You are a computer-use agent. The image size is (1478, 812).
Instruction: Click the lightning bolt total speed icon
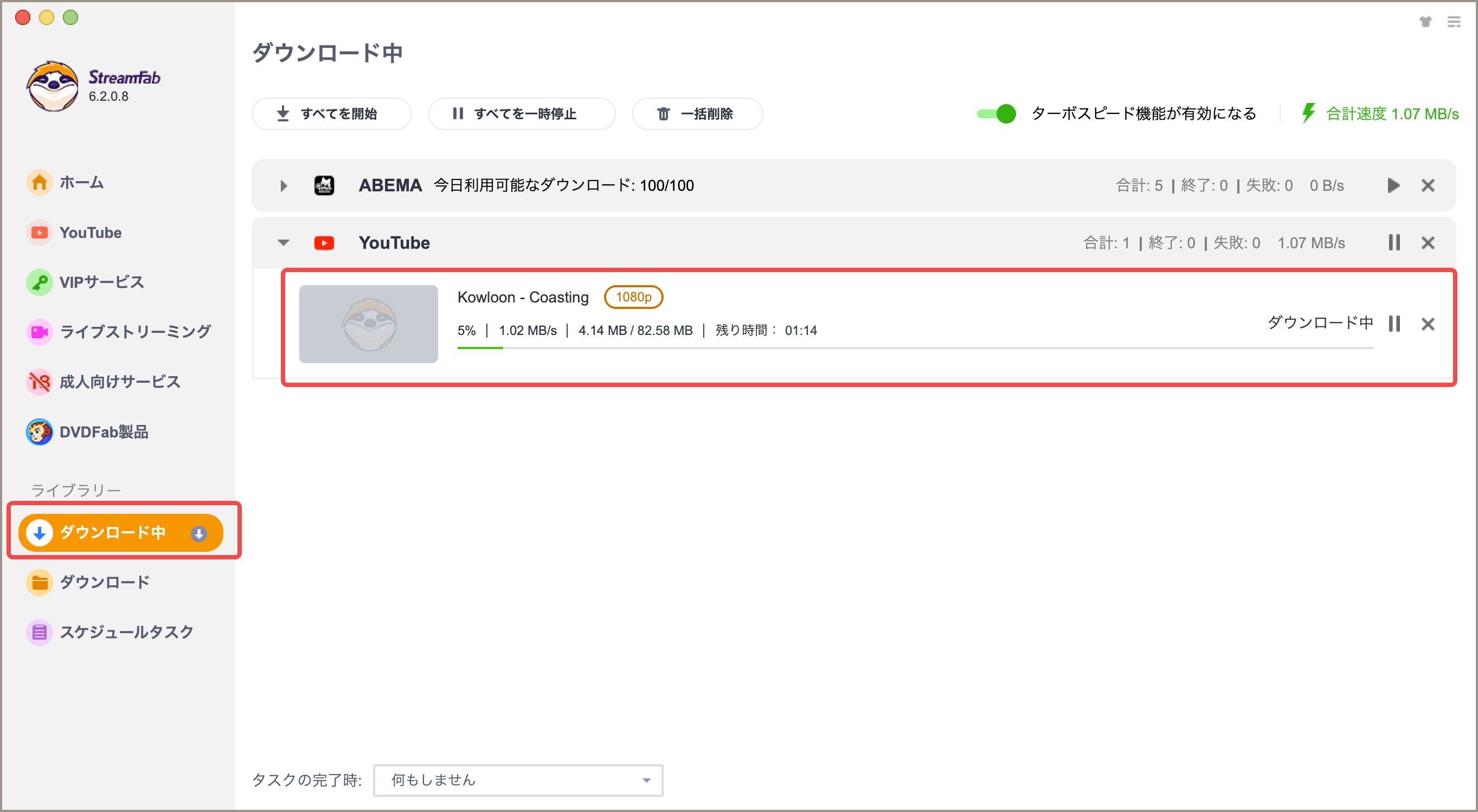tap(1308, 113)
